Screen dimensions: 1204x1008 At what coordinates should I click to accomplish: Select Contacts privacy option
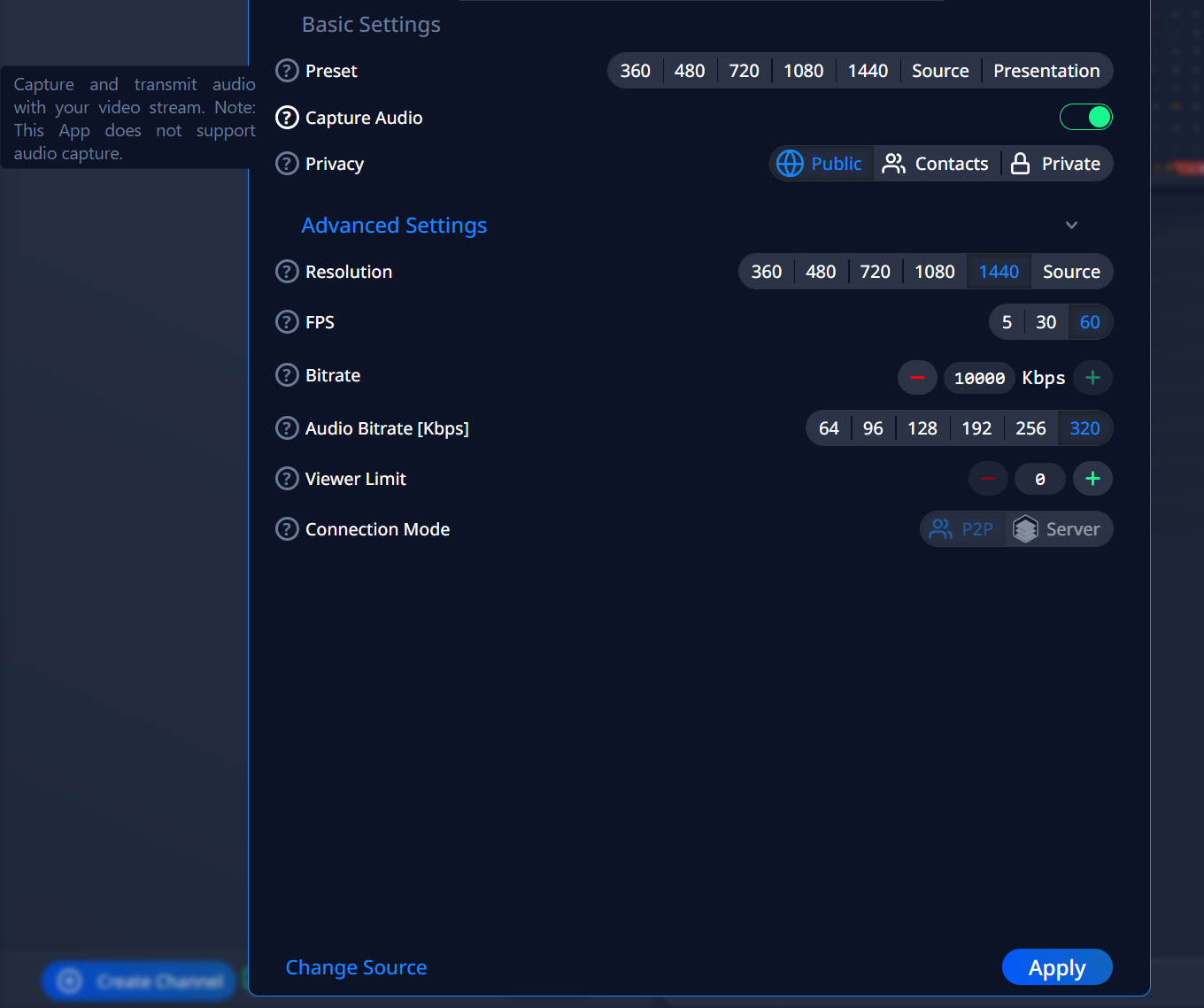tap(936, 164)
